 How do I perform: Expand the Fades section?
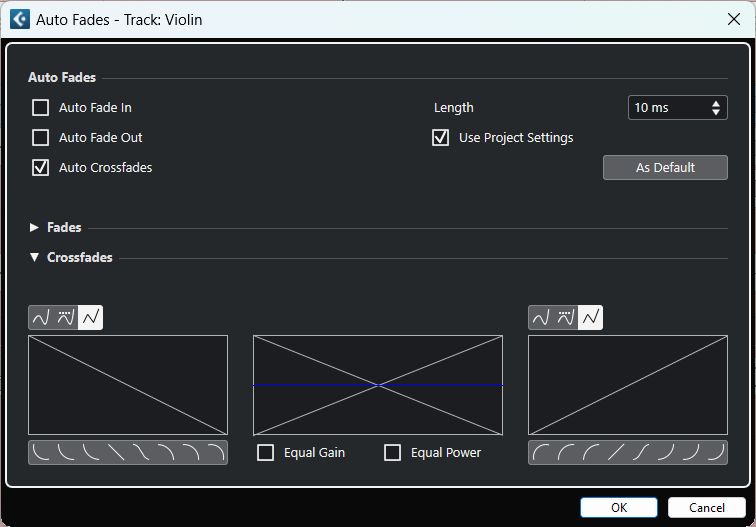point(34,228)
